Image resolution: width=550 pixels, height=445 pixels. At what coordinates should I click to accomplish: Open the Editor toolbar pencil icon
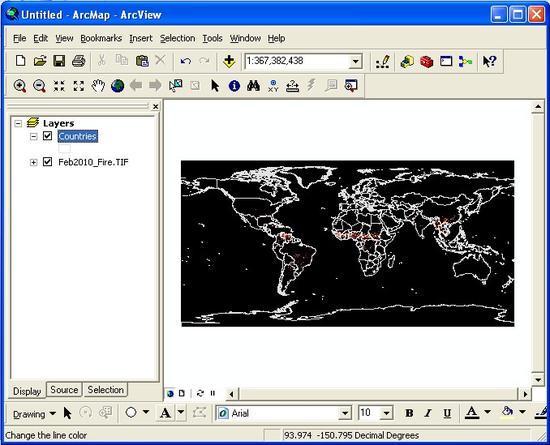tap(383, 62)
